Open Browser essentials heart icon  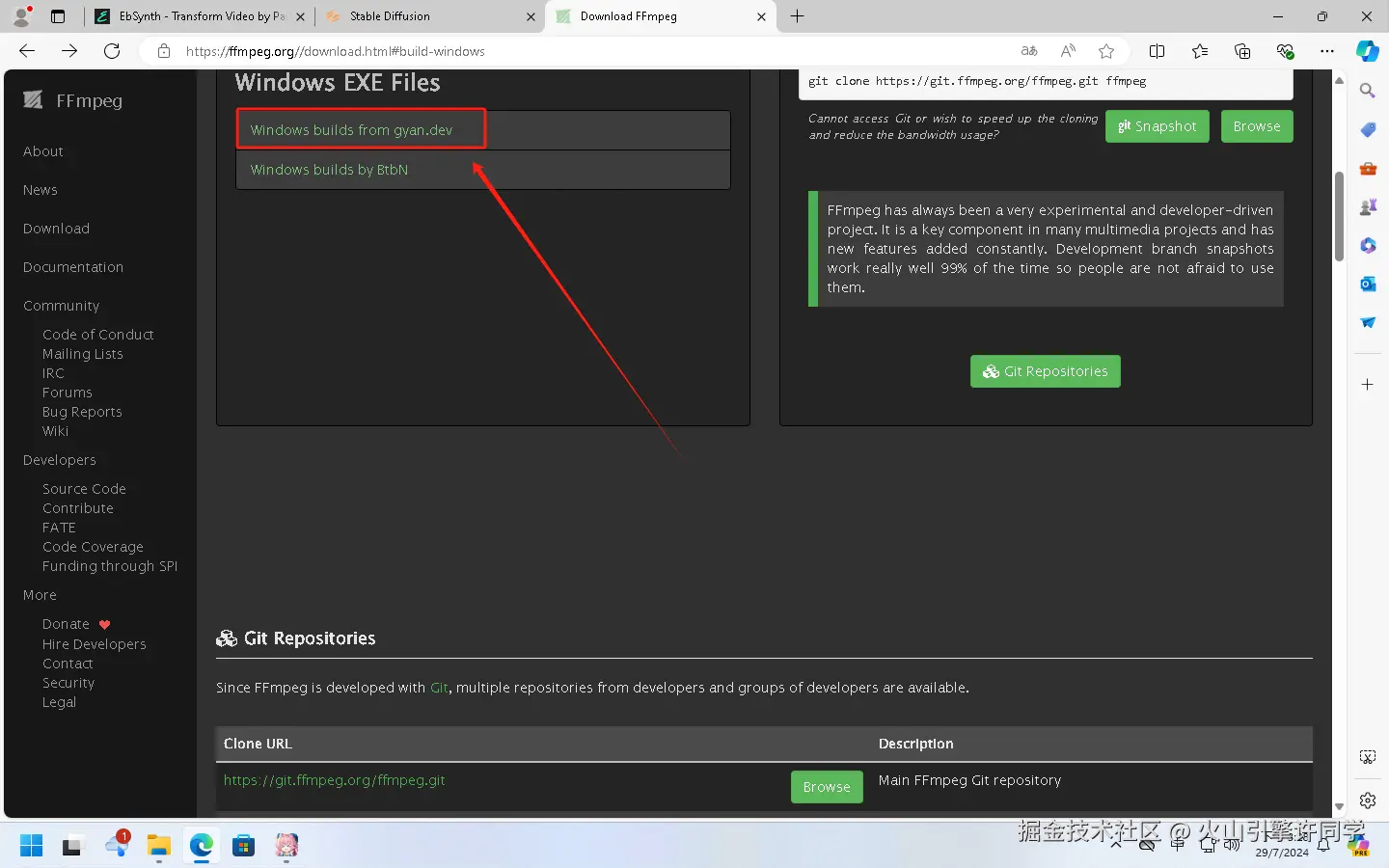point(1285,51)
